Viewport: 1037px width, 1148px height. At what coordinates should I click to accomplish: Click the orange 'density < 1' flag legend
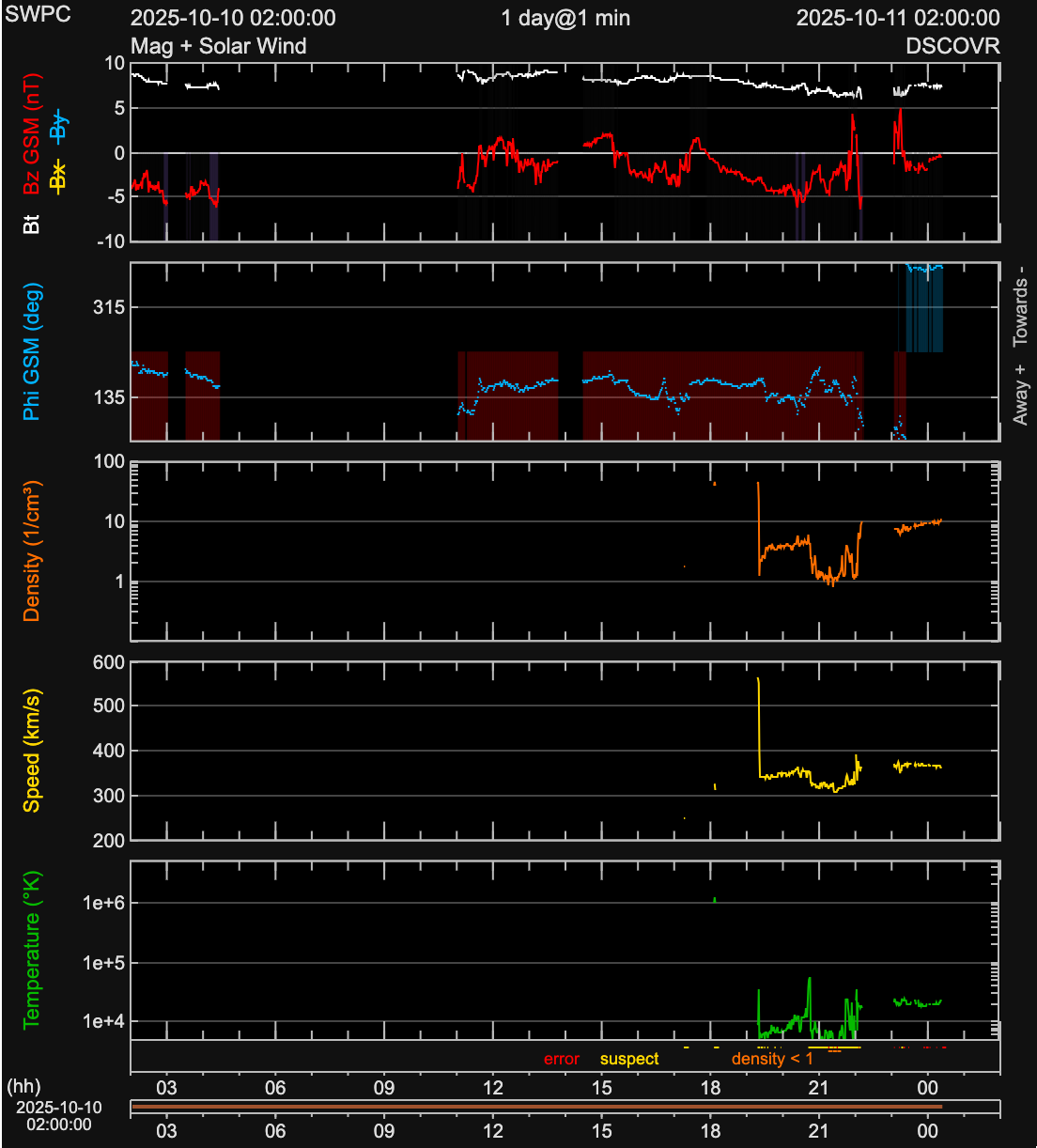point(772,1059)
